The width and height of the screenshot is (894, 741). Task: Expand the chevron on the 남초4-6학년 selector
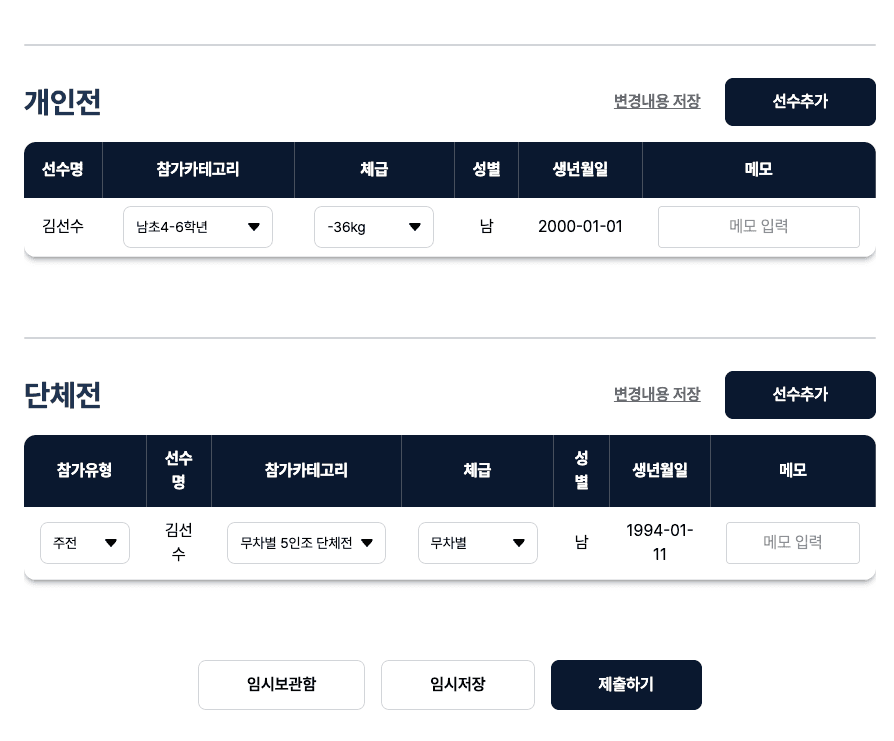point(254,227)
